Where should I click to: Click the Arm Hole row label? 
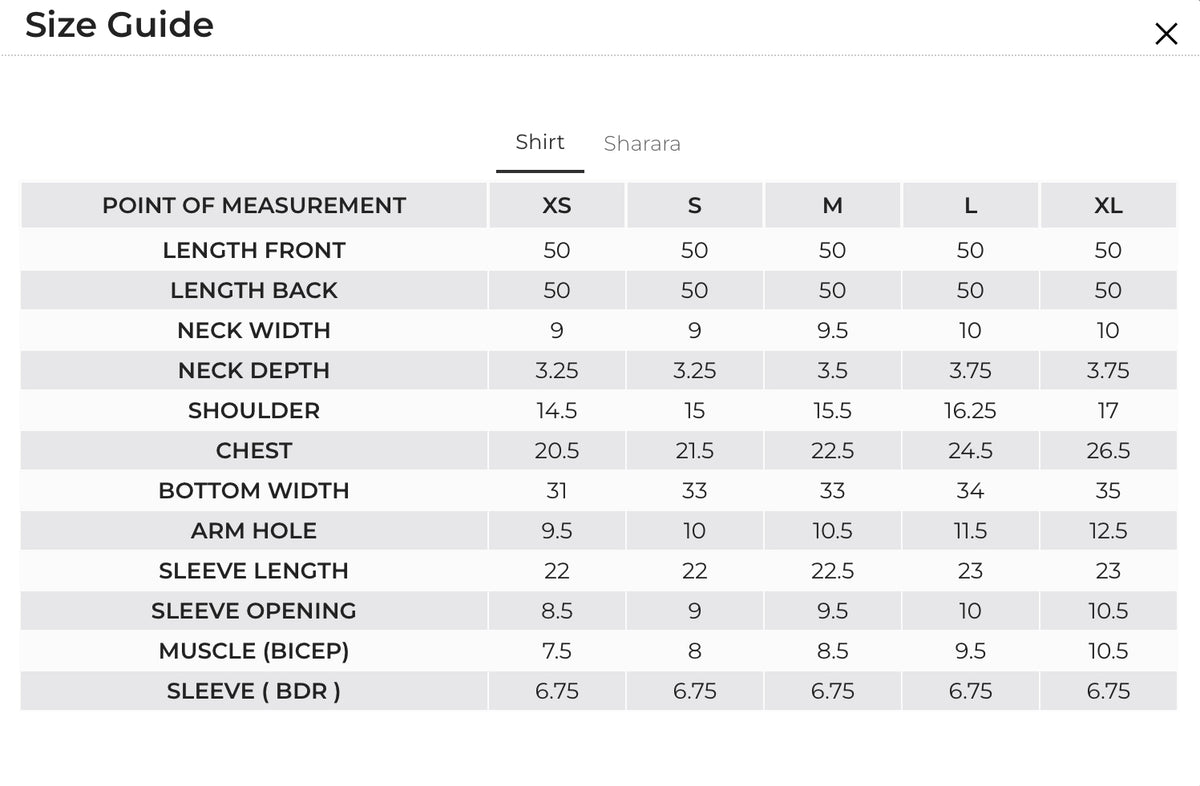point(254,530)
